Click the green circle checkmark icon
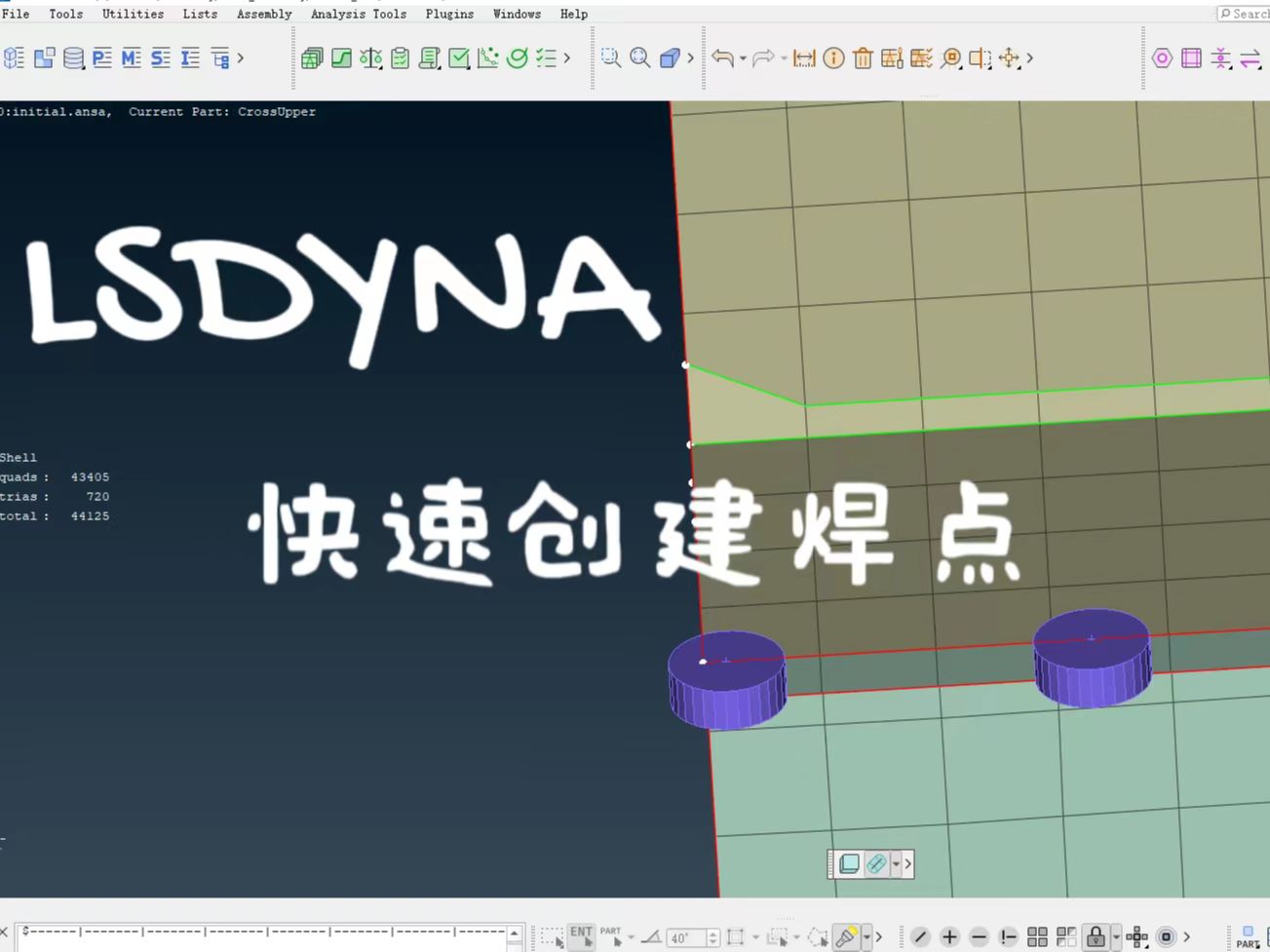1270x952 pixels. [x=518, y=58]
